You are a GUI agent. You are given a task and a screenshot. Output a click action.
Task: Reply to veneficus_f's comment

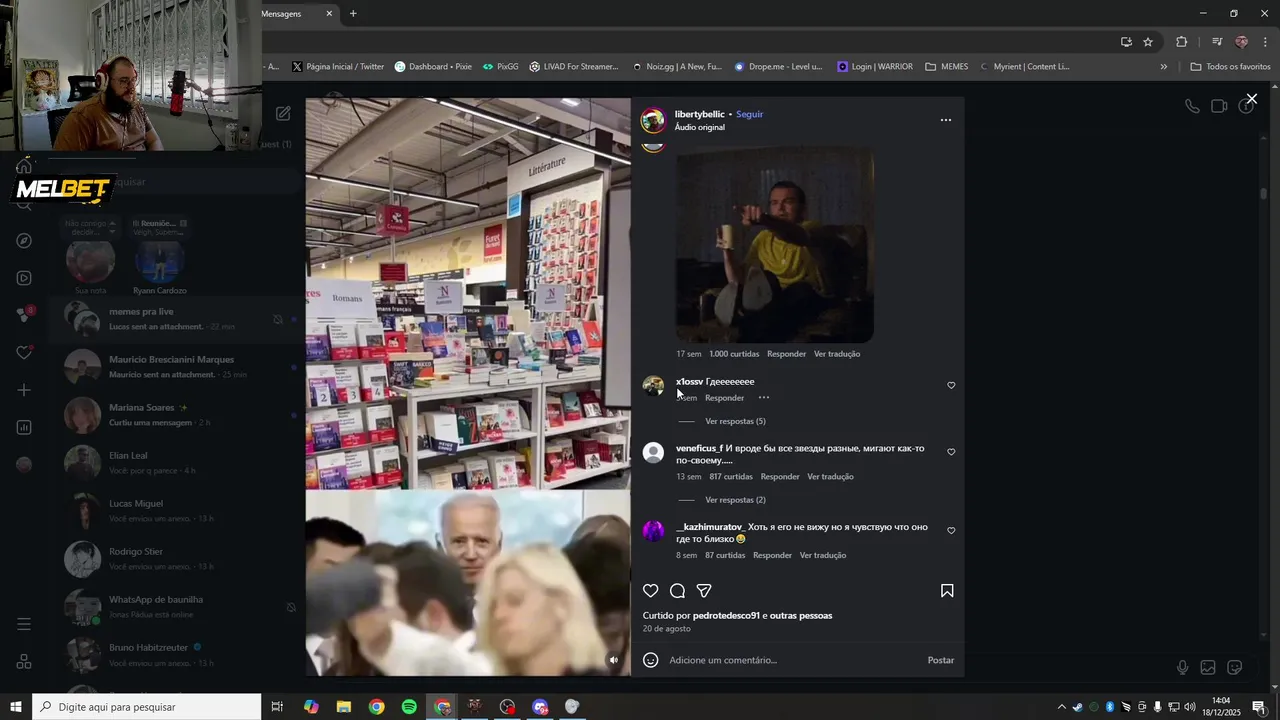coord(780,477)
